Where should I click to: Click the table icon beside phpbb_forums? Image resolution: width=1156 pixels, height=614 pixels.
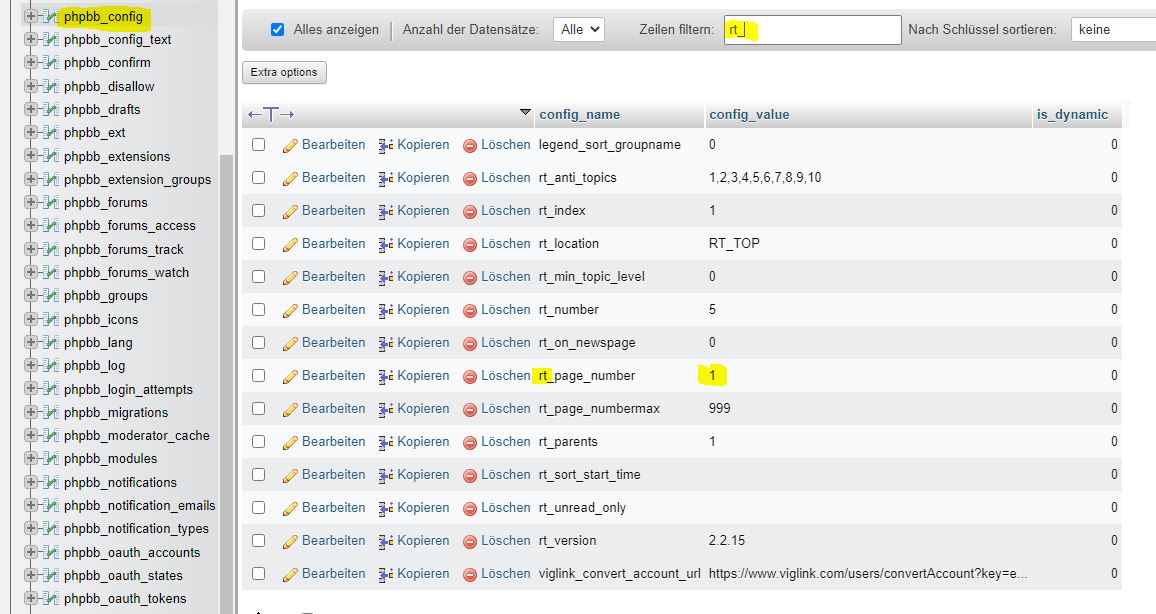pyautogui.click(x=51, y=203)
